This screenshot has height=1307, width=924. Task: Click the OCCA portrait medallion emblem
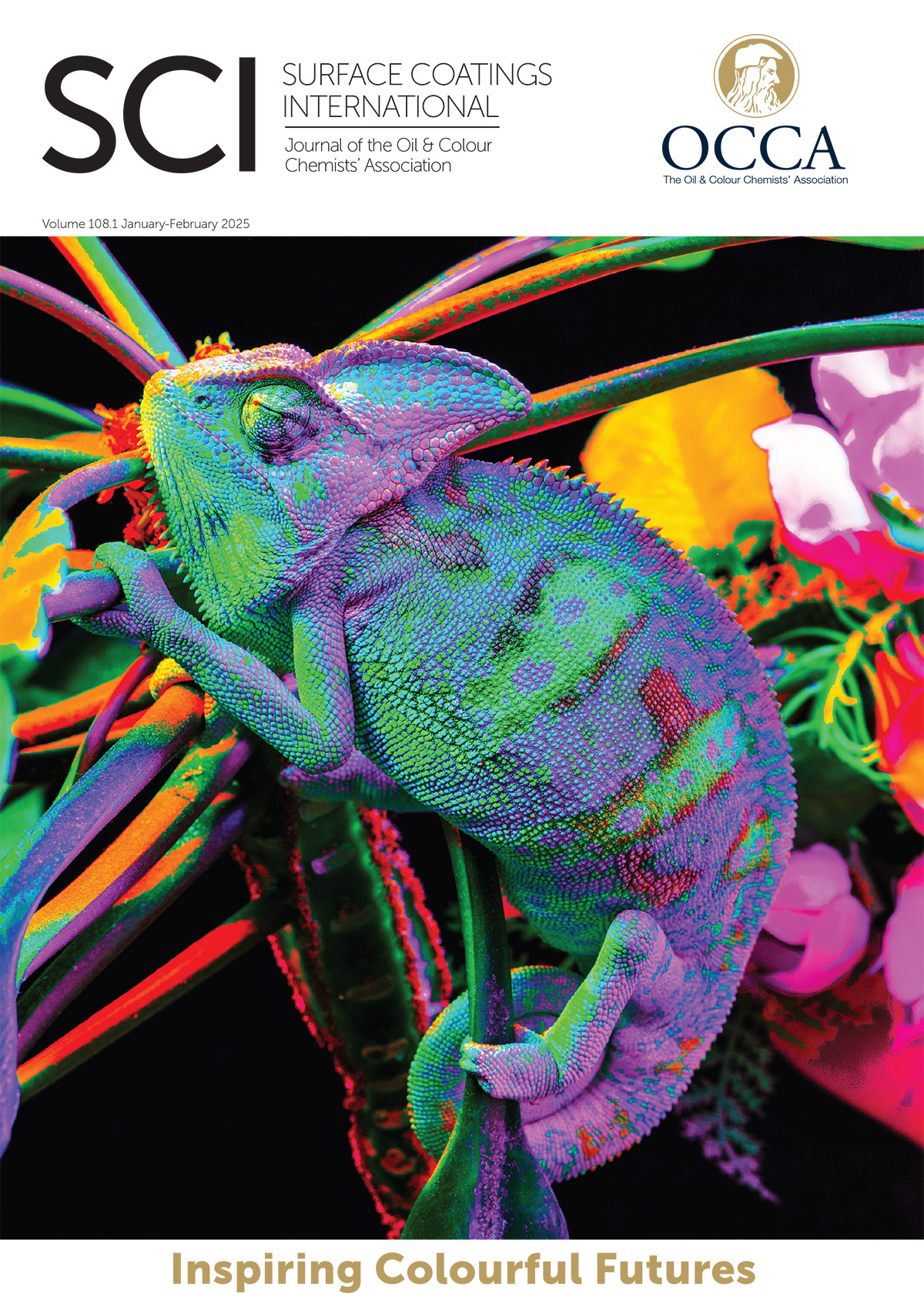point(756,75)
